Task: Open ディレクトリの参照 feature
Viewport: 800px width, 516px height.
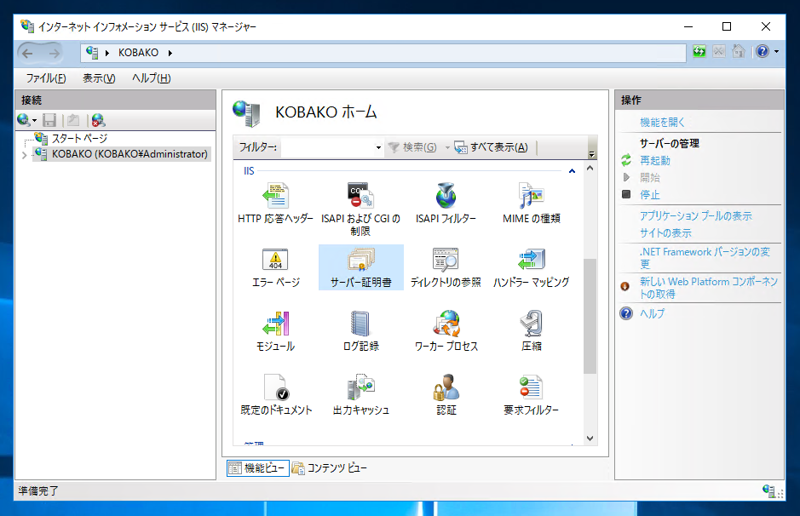Action: coord(445,267)
